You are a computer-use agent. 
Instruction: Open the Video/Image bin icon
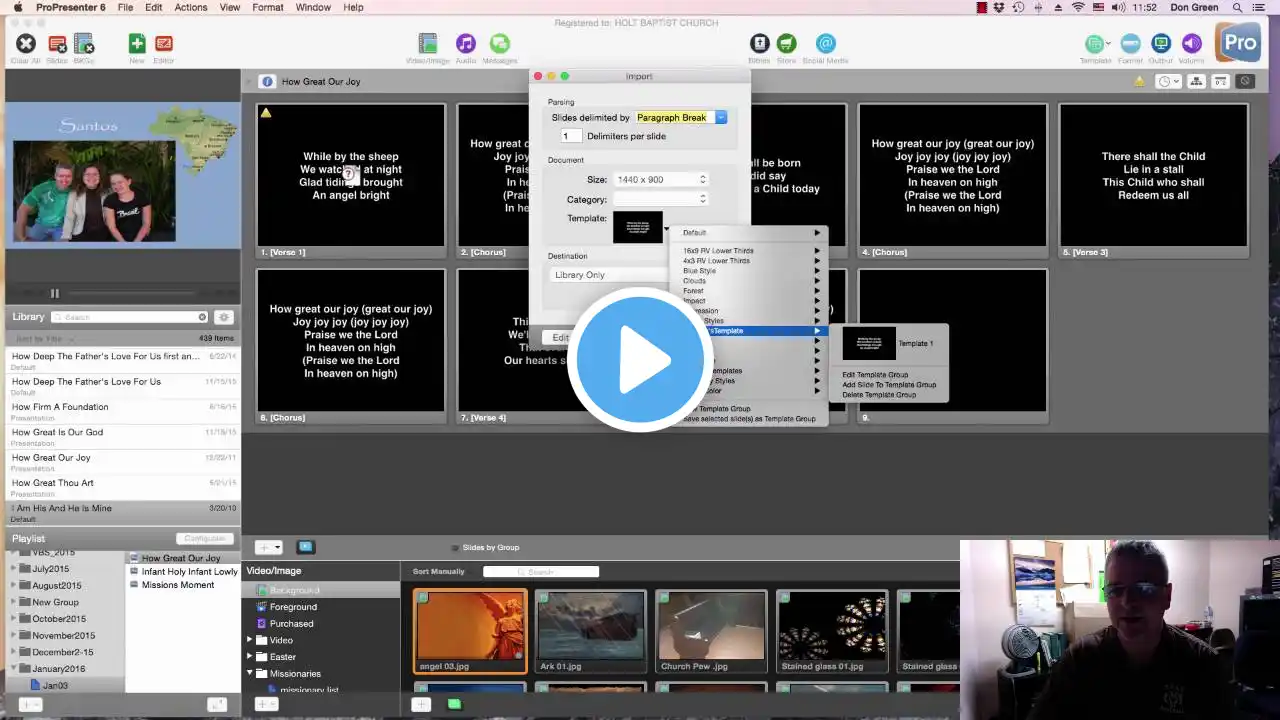pos(428,44)
